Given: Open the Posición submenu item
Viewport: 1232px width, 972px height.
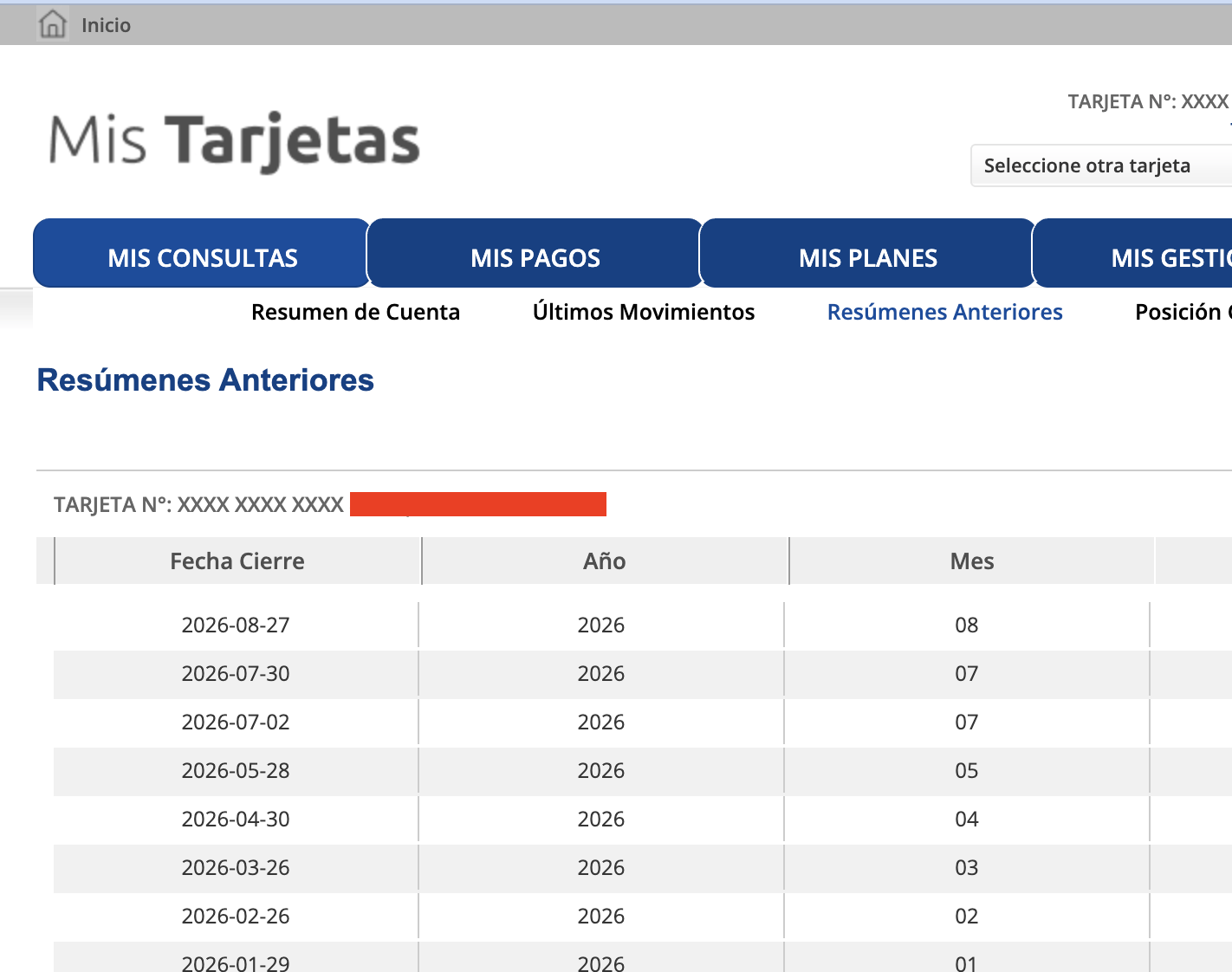Looking at the screenshot, I should [1183, 312].
